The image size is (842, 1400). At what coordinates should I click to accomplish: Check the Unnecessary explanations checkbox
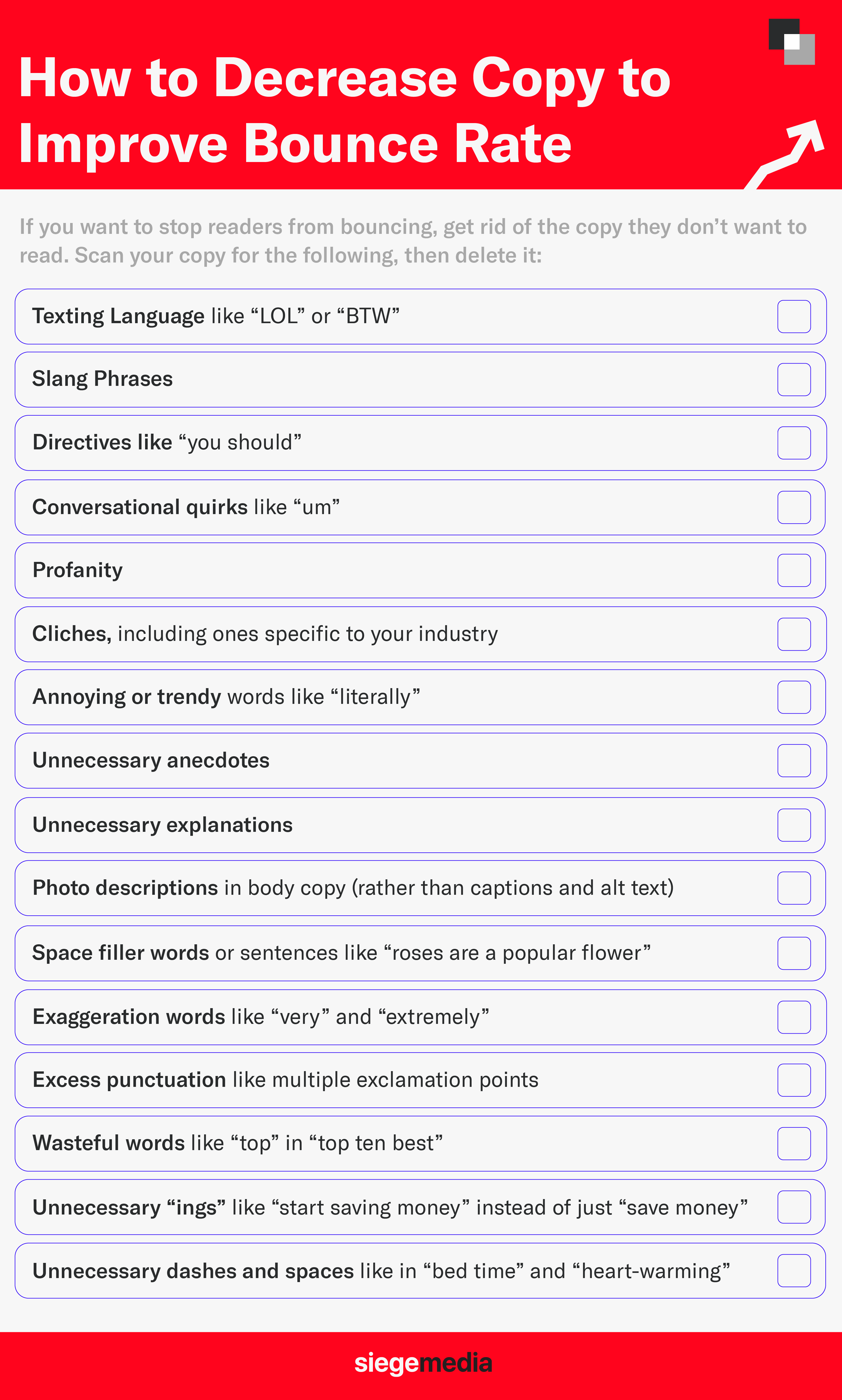pyautogui.click(x=794, y=825)
